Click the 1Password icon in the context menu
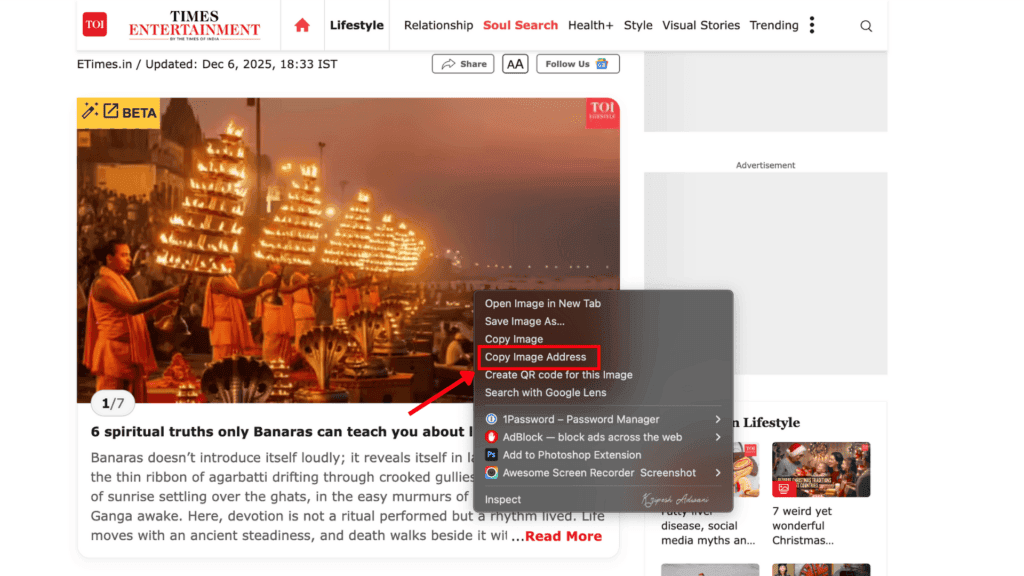This screenshot has width=1024, height=576. 490,419
